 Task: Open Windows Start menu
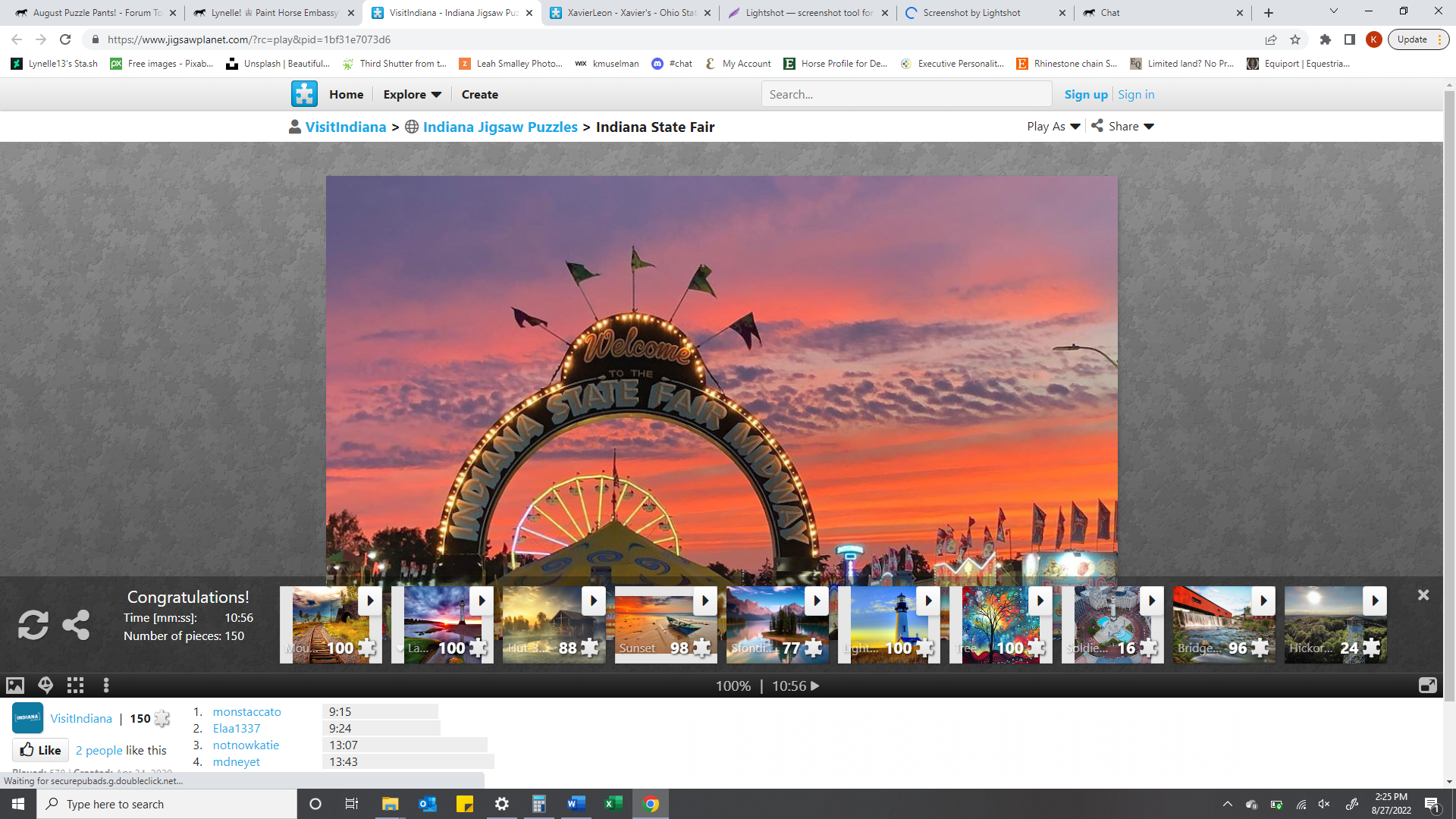point(18,804)
